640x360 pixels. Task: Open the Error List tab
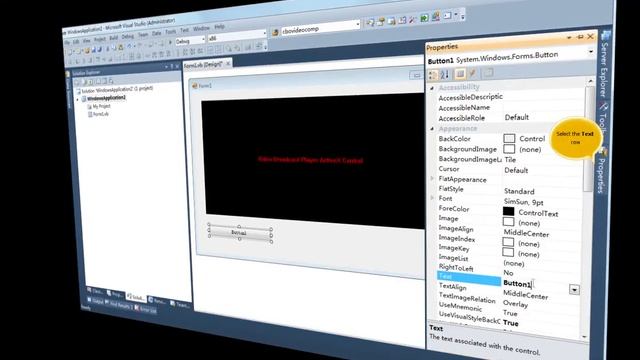click(146, 310)
